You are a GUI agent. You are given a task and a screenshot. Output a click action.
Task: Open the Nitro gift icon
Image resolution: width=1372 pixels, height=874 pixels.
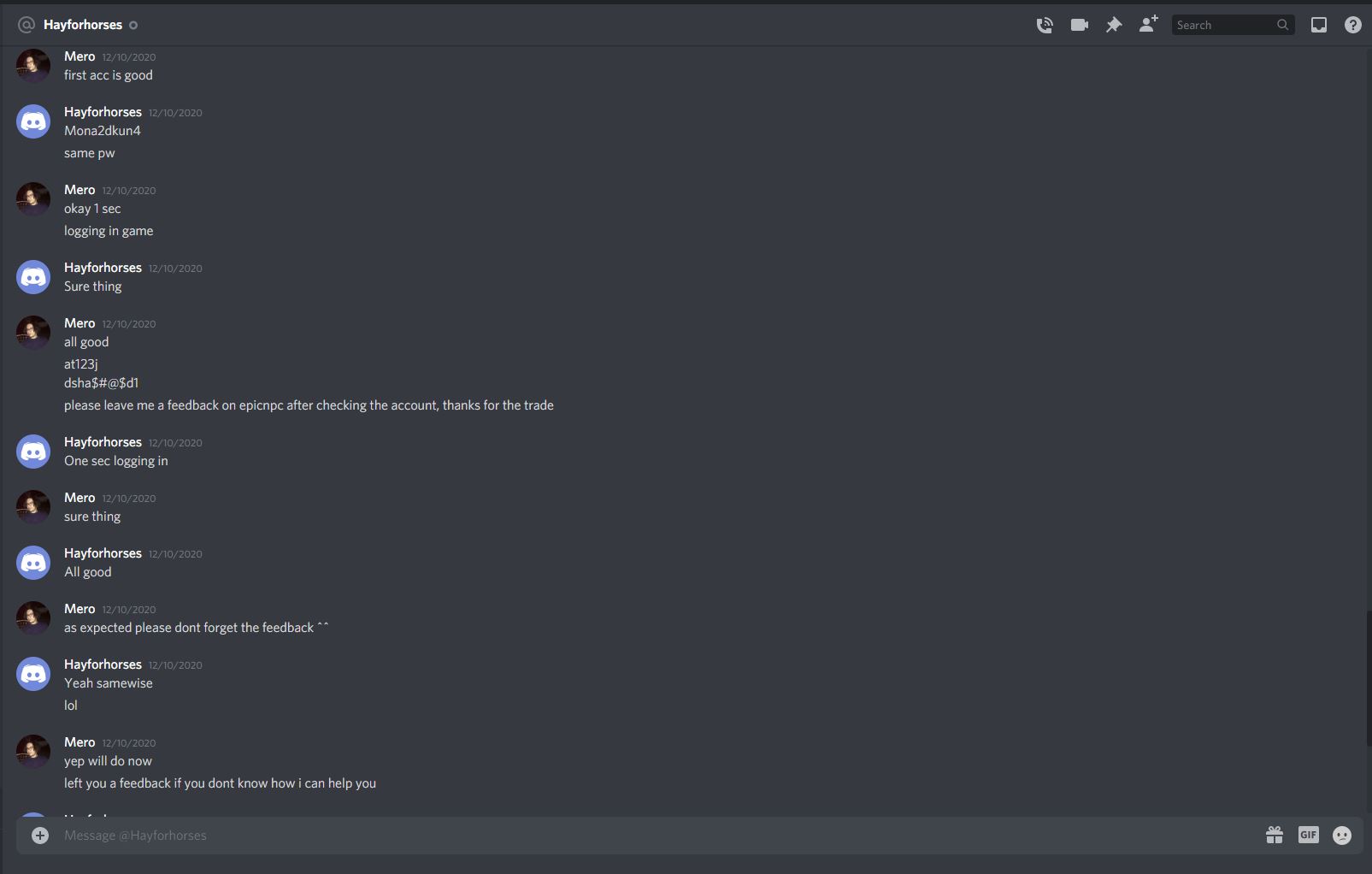1275,835
